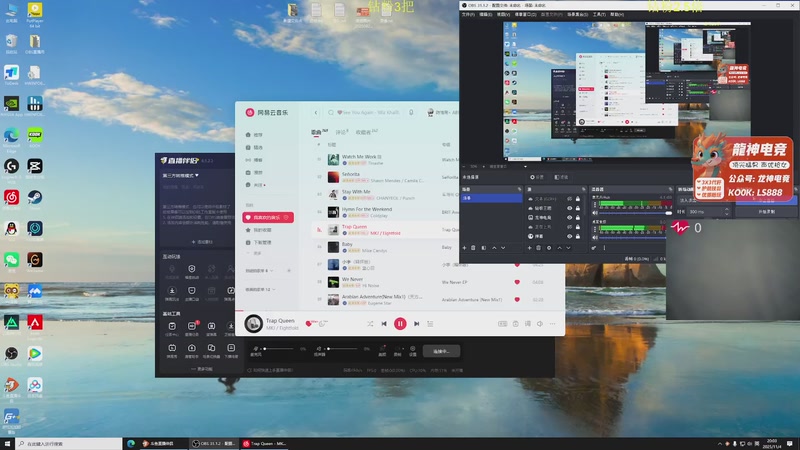Image resolution: width=800 pixels, height=450 pixels.
Task: Open more options ellipsis in NetEase player bar
Action: tap(553, 323)
